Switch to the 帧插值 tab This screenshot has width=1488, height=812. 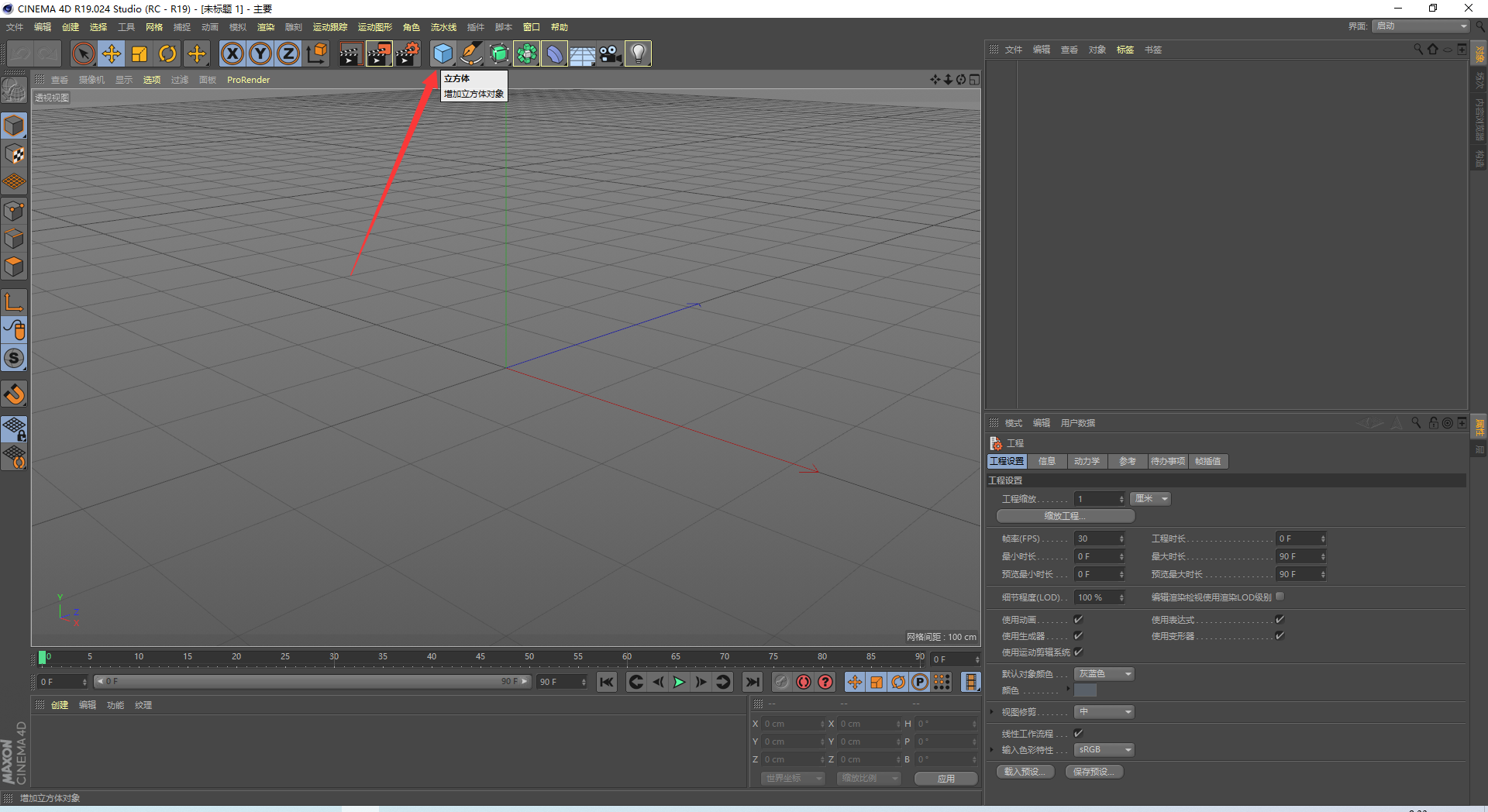click(x=1207, y=461)
